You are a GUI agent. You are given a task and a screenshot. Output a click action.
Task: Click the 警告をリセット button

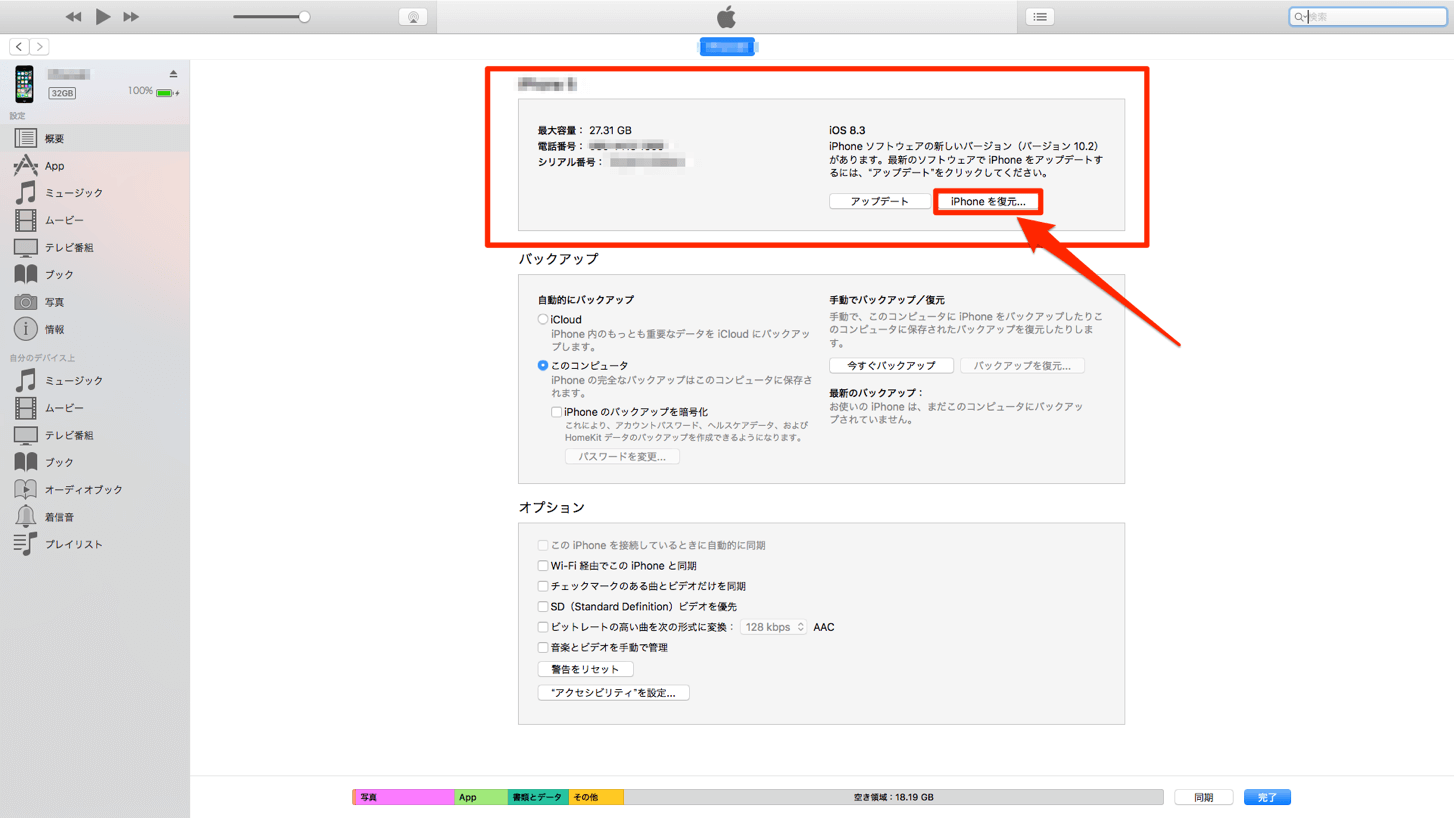point(585,669)
